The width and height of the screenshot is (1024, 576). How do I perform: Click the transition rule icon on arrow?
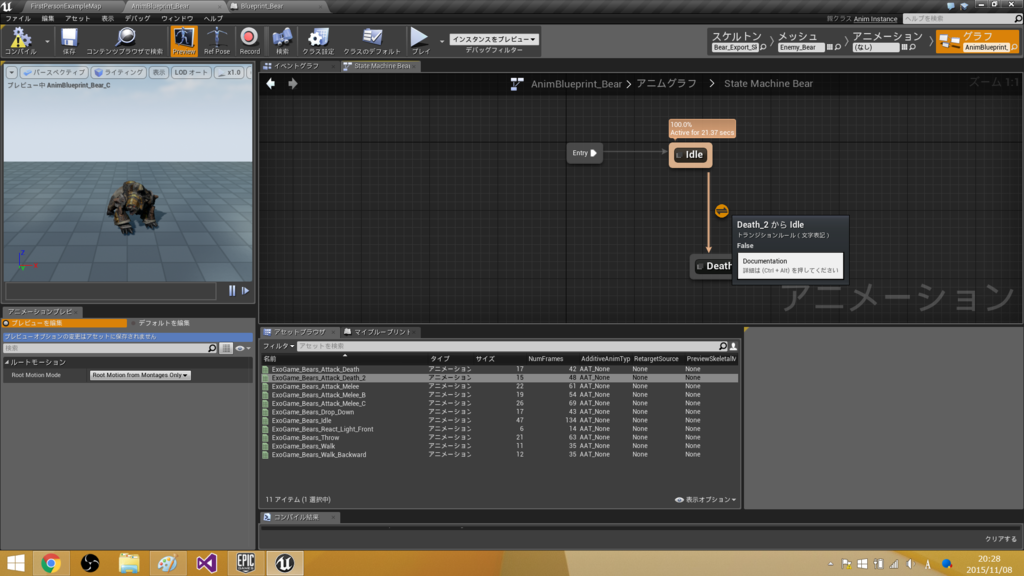[722, 210]
